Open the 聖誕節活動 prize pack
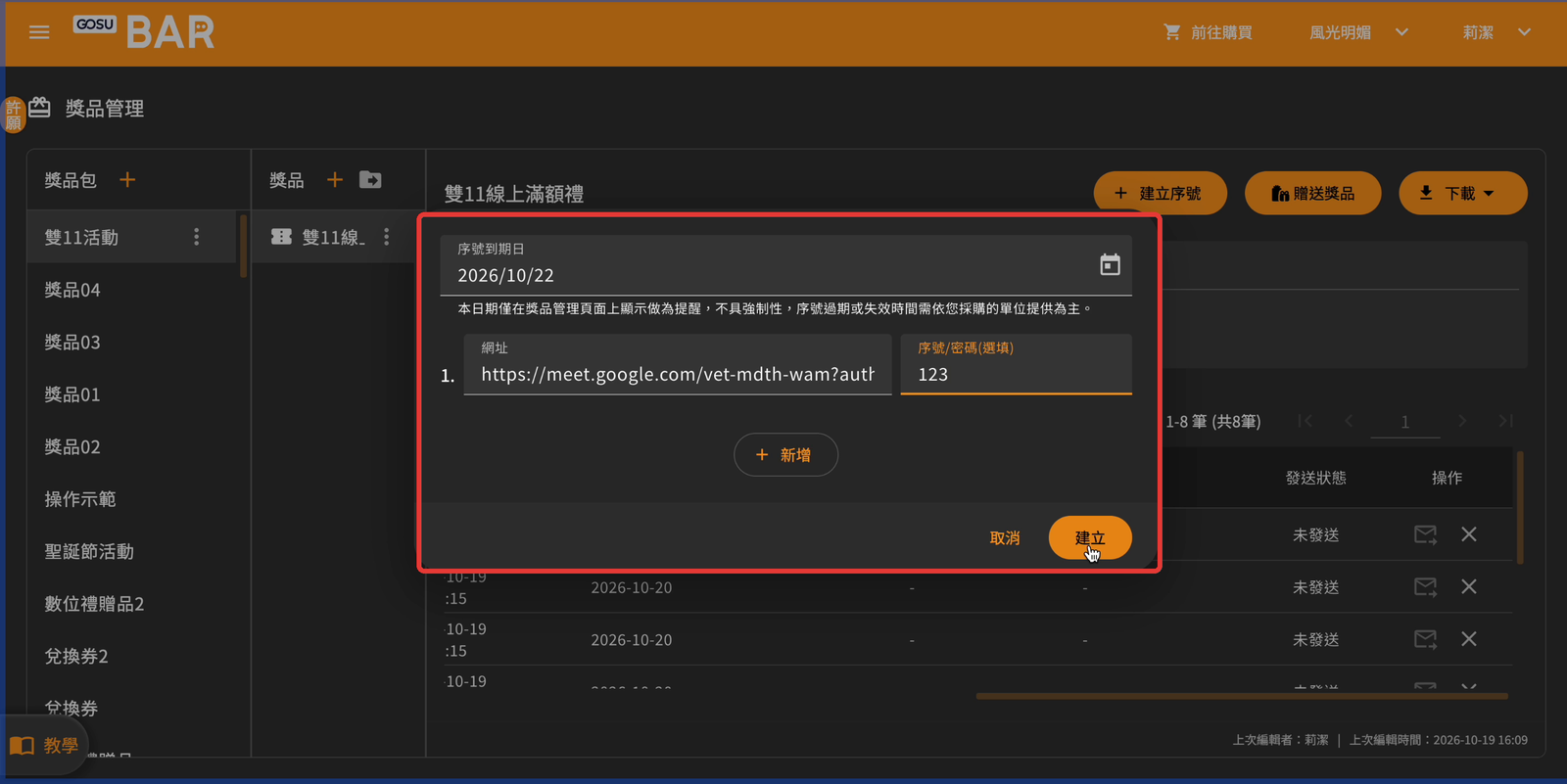Image resolution: width=1567 pixels, height=784 pixels. [x=132, y=551]
